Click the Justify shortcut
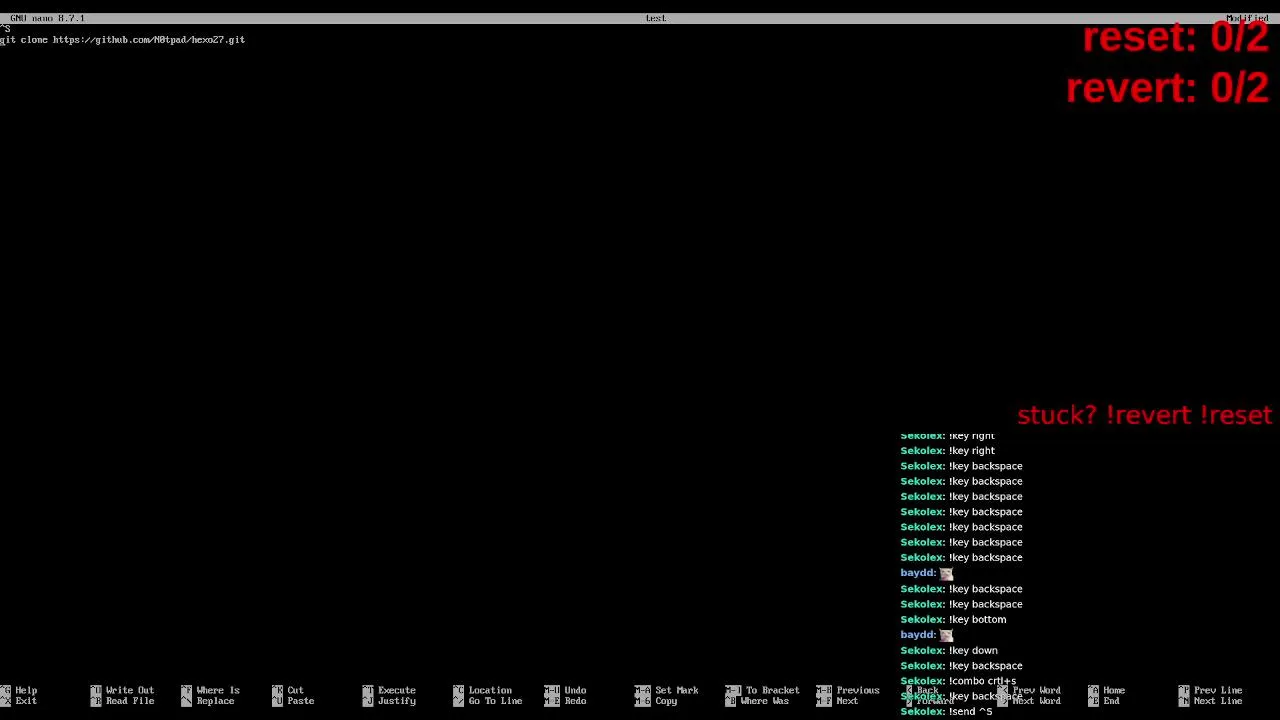Image resolution: width=1280 pixels, height=720 pixels. pyautogui.click(x=390, y=701)
